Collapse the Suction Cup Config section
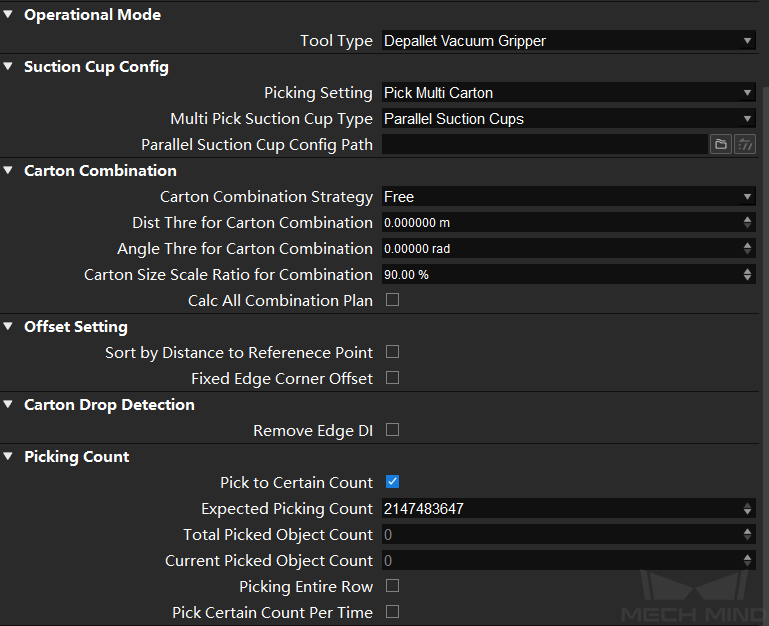This screenshot has height=626, width=769. [x=8, y=66]
